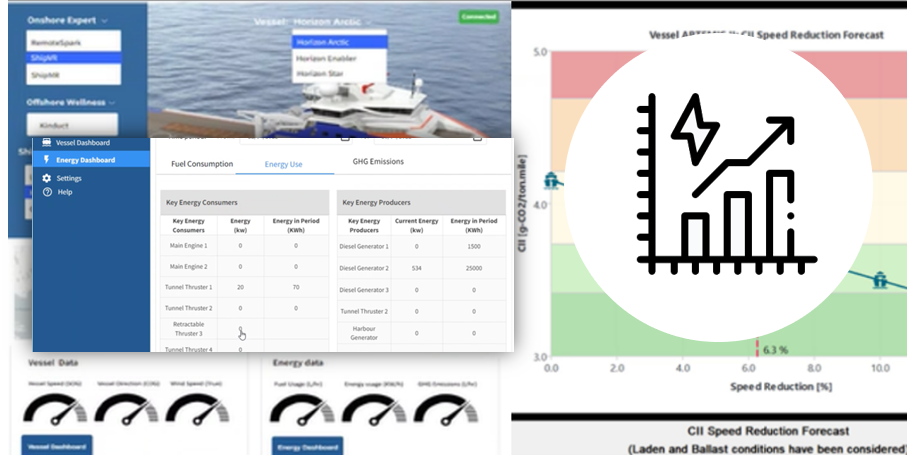907x455 pixels.
Task: Open the GHG Emissions tab
Action: pyautogui.click(x=380, y=162)
